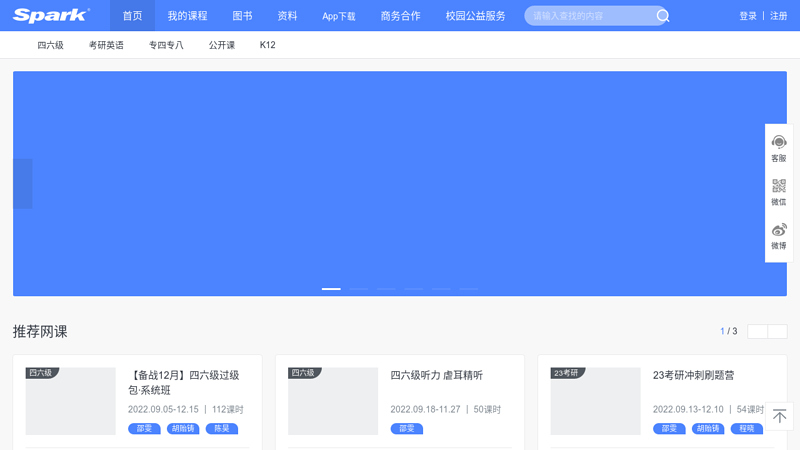Image resolution: width=800 pixels, height=450 pixels.
Task: Open thumbnail of 四六级听力 虐耳精听 course
Action: tap(333, 401)
